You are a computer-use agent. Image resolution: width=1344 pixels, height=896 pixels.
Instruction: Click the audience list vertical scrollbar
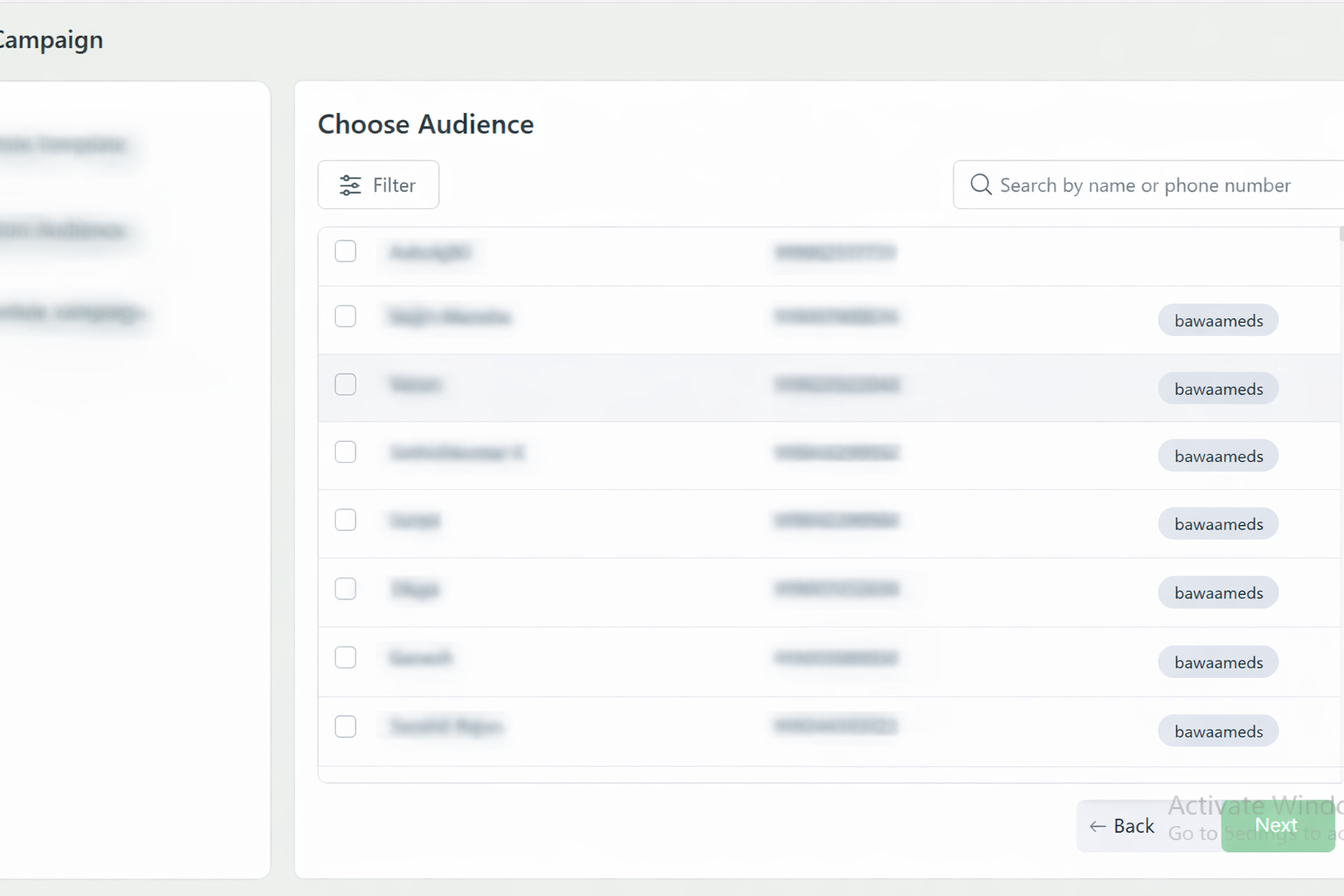1340,234
